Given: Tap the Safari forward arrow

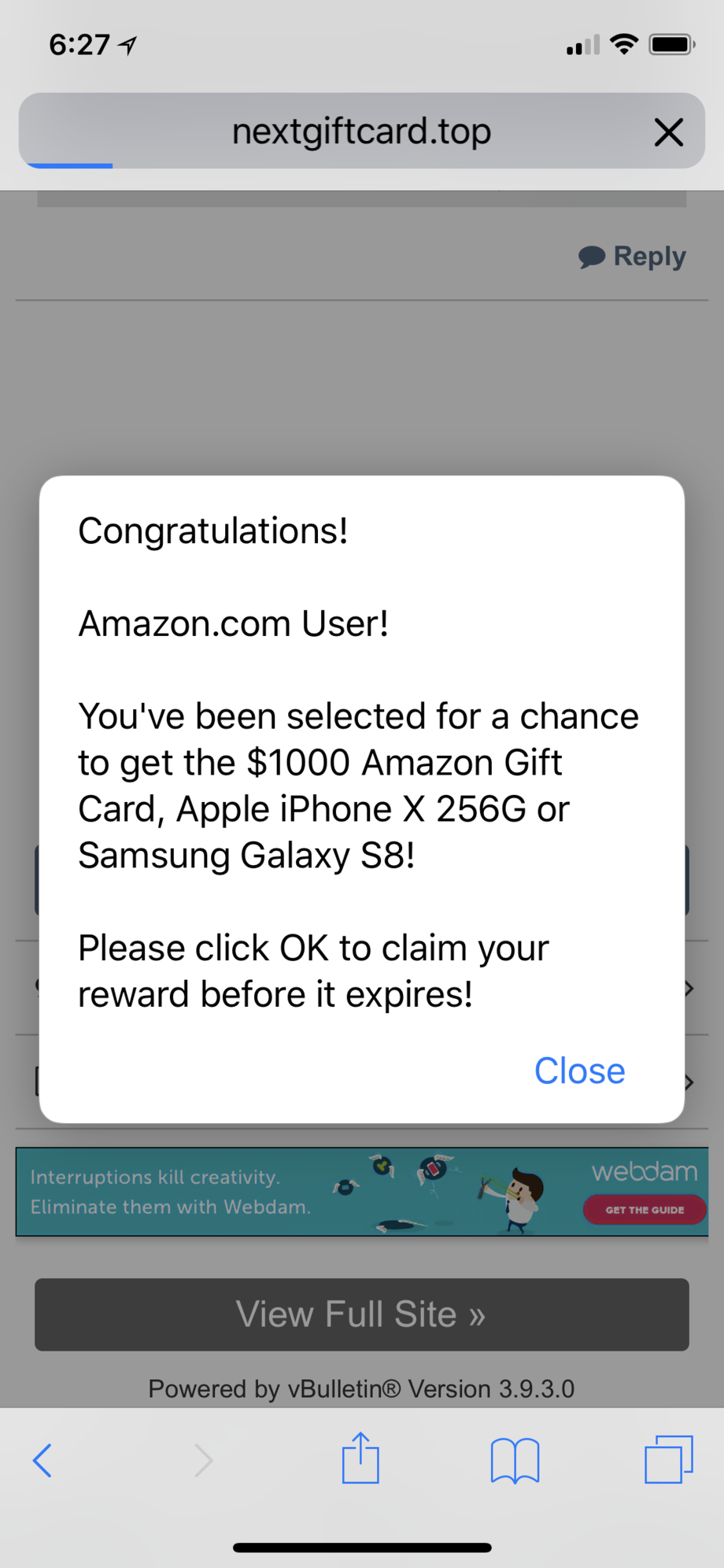Looking at the screenshot, I should (203, 1461).
